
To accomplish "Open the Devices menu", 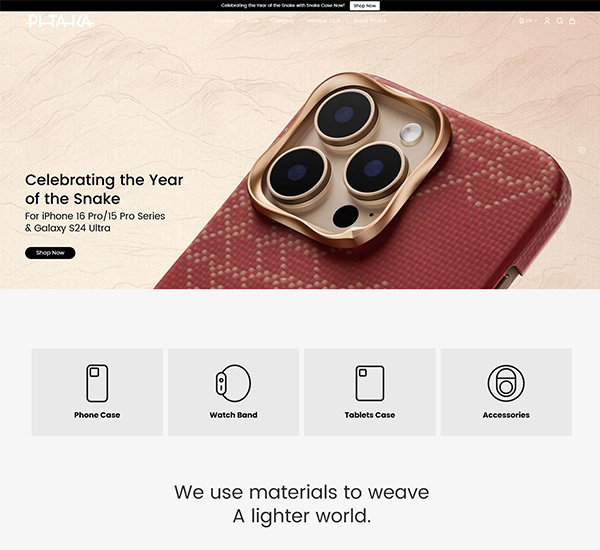I will pyautogui.click(x=224, y=21).
